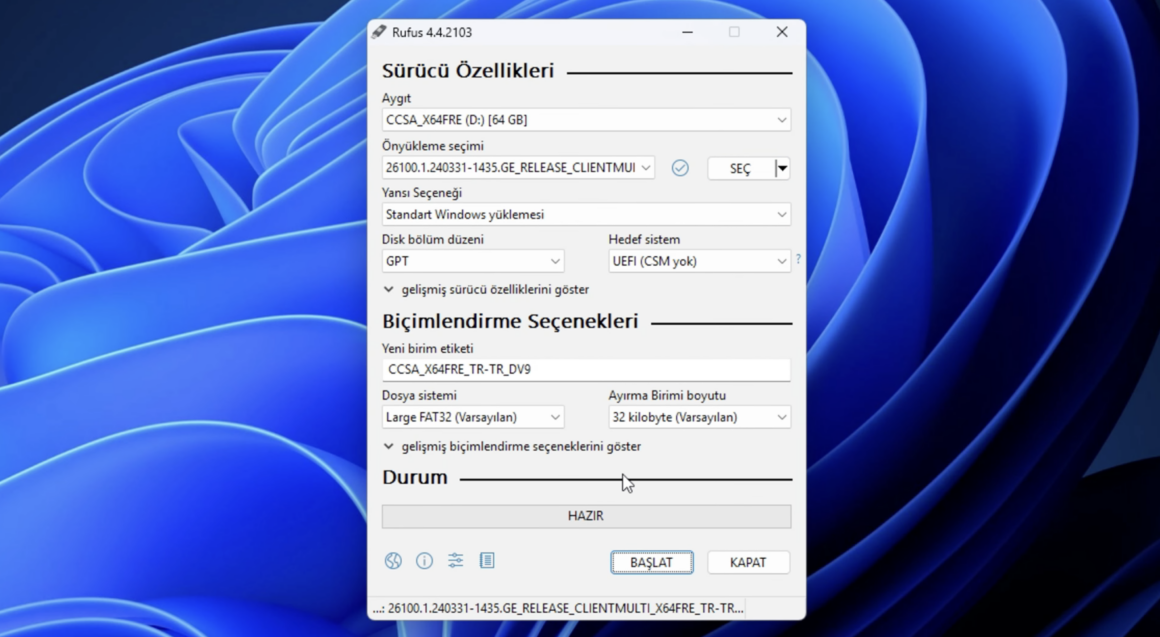Click the SEÇ button
Viewport: 1160px width, 637px height.
(x=741, y=169)
